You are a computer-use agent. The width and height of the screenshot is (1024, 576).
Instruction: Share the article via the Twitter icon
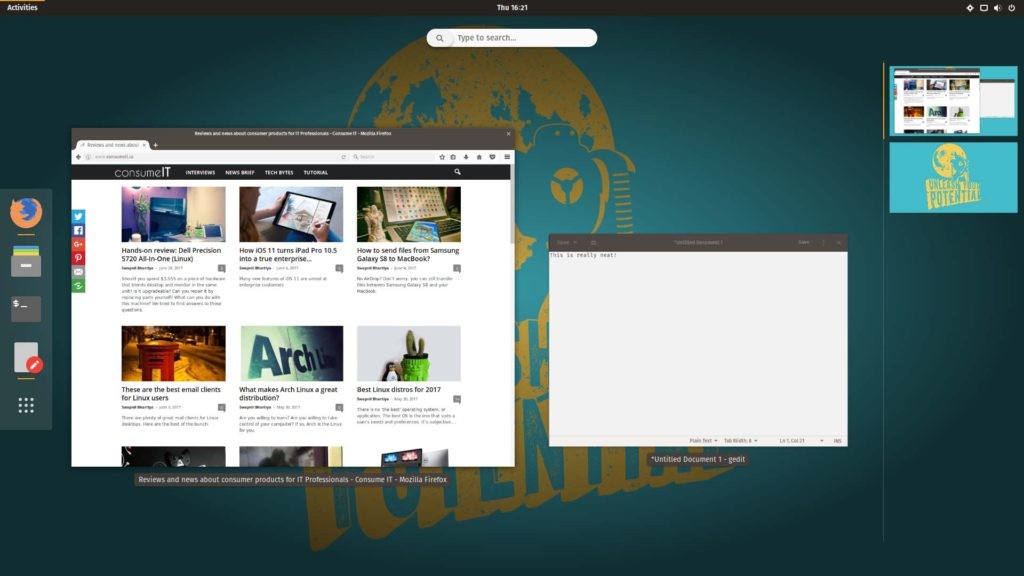click(x=77, y=215)
